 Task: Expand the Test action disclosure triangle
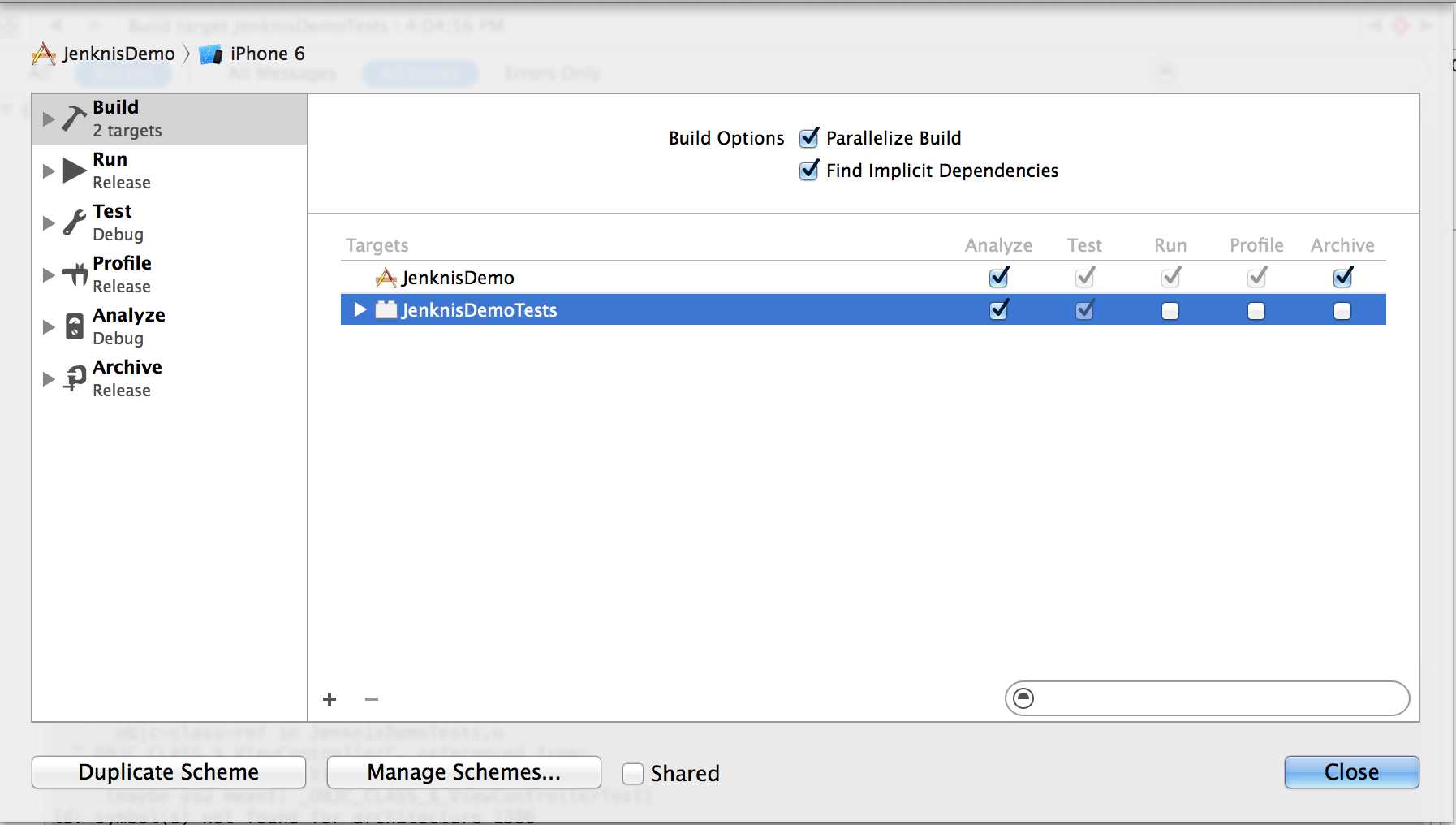tap(49, 223)
